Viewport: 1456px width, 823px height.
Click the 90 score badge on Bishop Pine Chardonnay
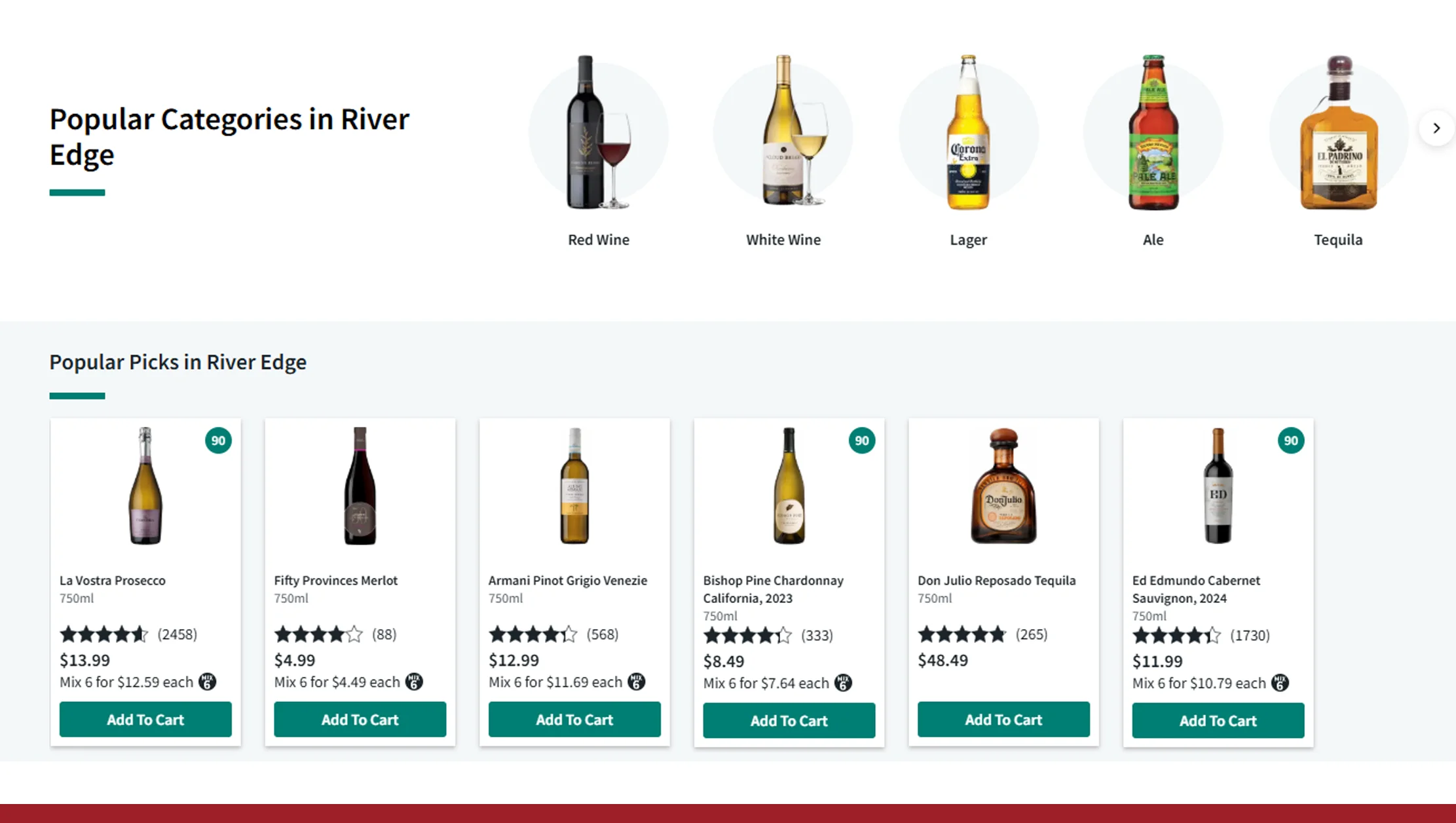(861, 441)
